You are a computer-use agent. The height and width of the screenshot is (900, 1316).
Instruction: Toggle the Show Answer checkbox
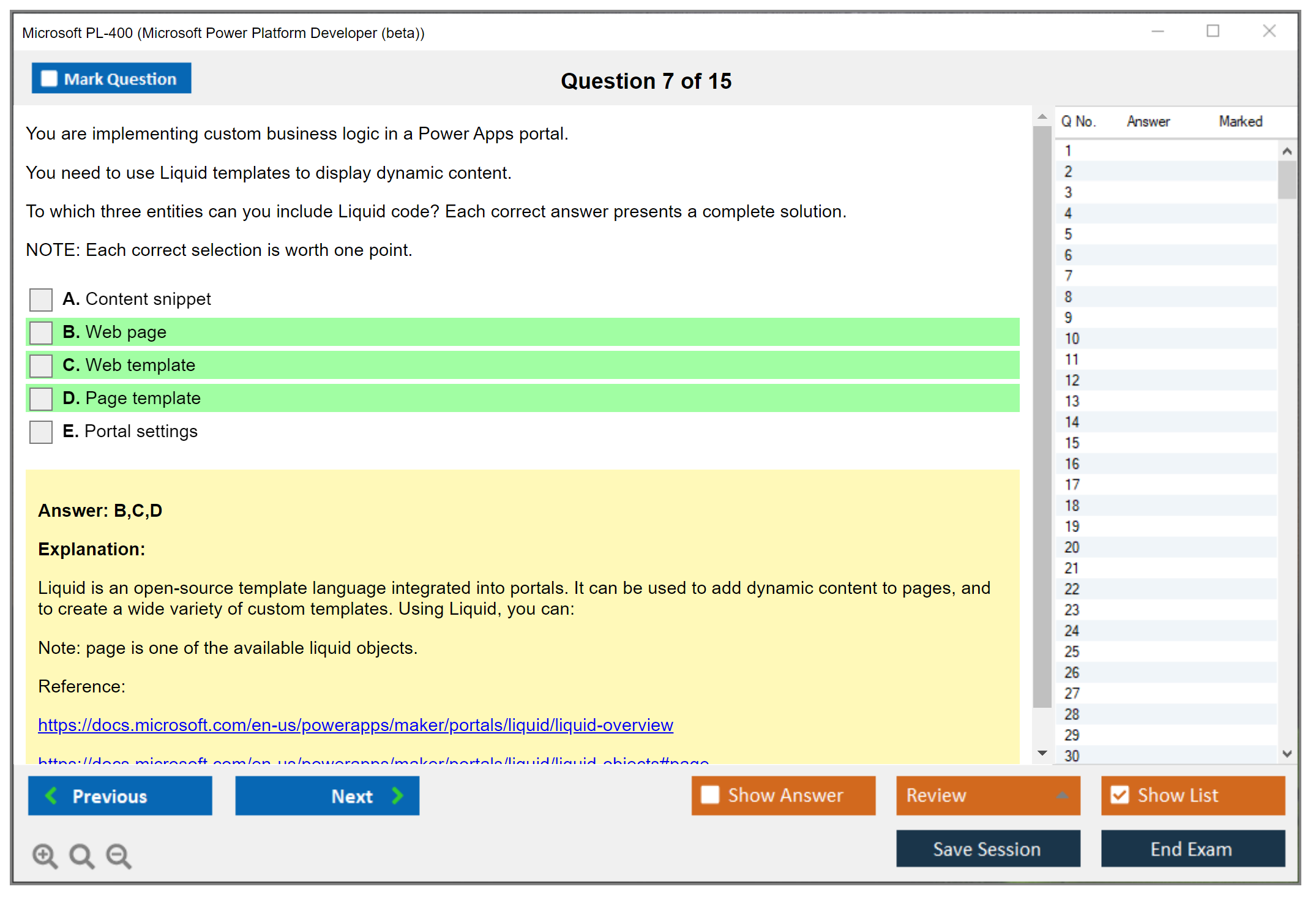(x=710, y=795)
